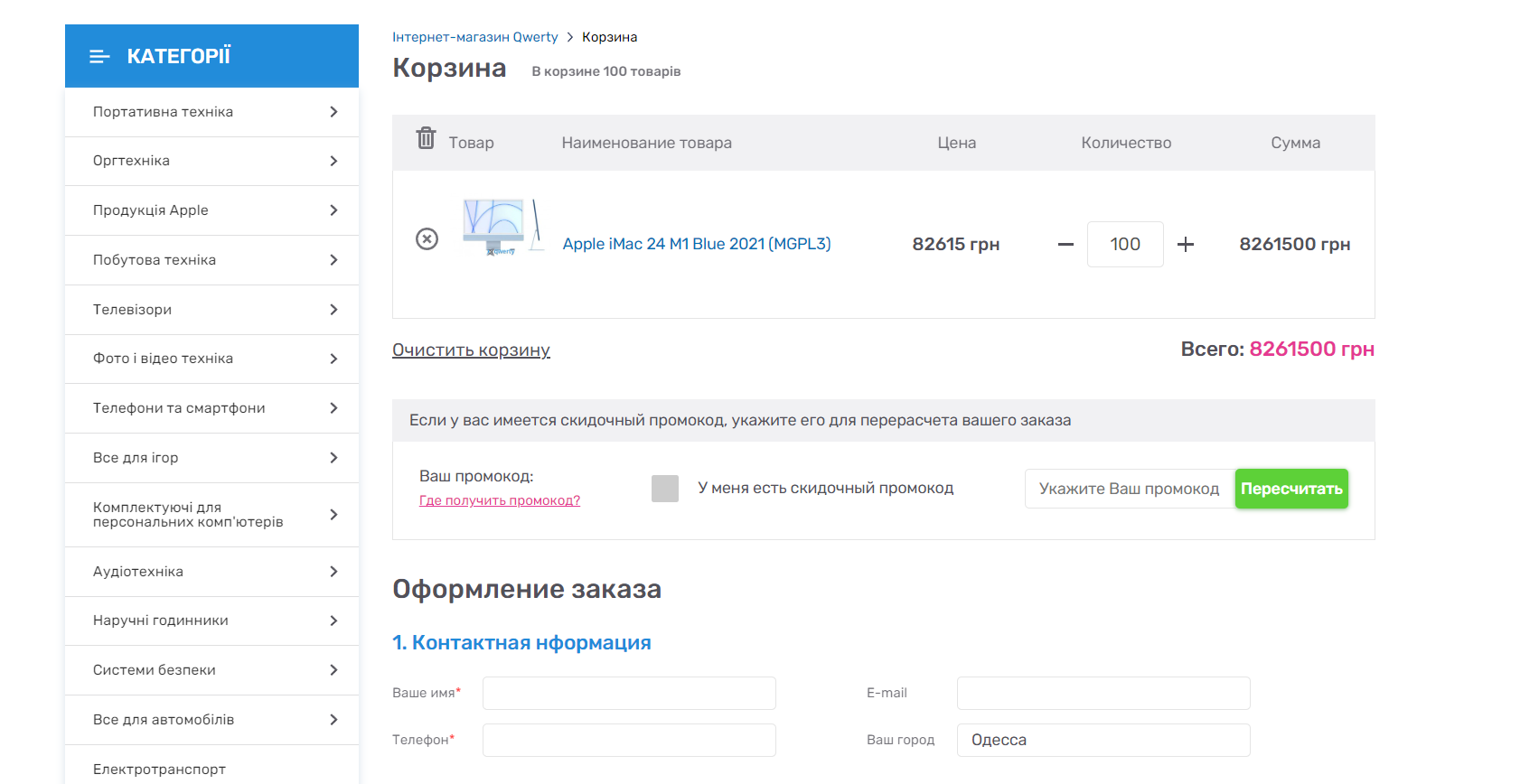Remove Apple iMac item with the X icon

[427, 238]
